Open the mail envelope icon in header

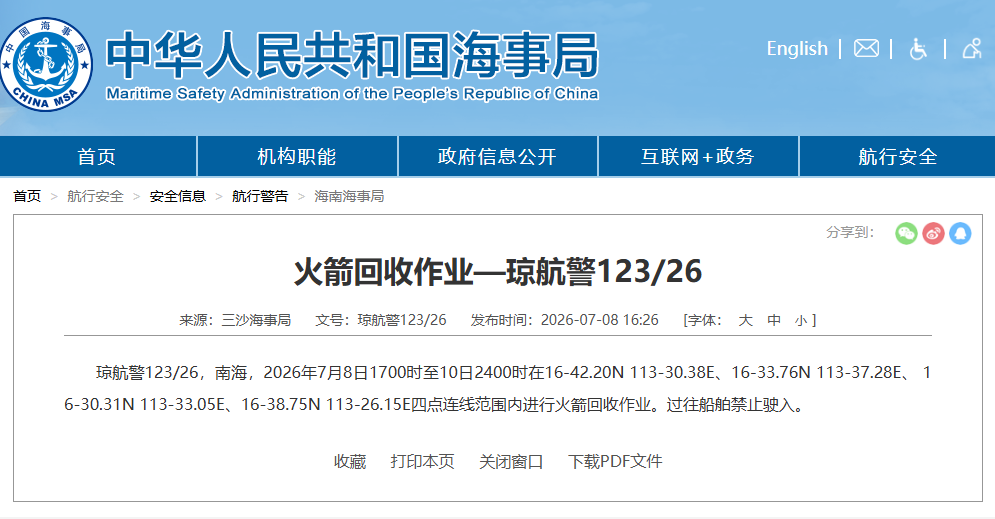click(x=866, y=48)
